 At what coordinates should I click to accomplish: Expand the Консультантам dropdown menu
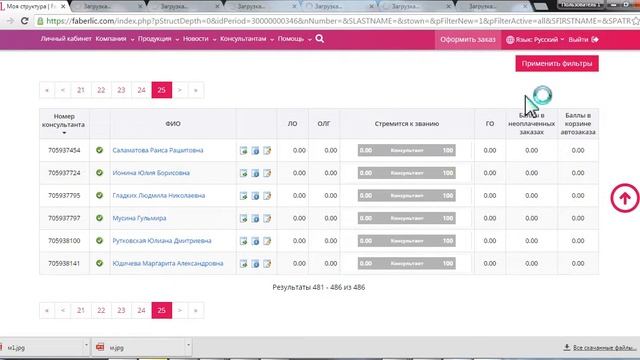[247, 39]
